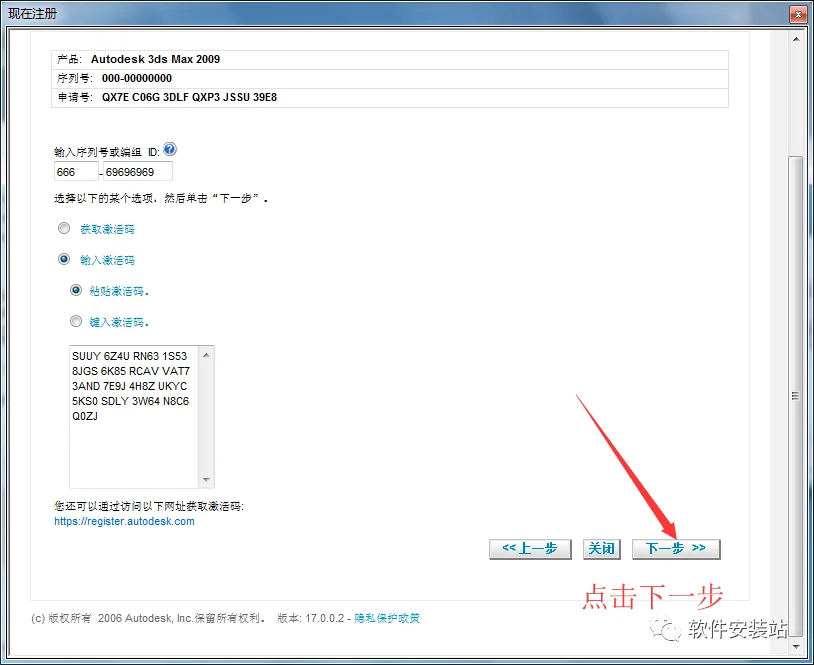Click the request code QX7E C06G 3DLF text
The width and height of the screenshot is (814, 665).
189,97
